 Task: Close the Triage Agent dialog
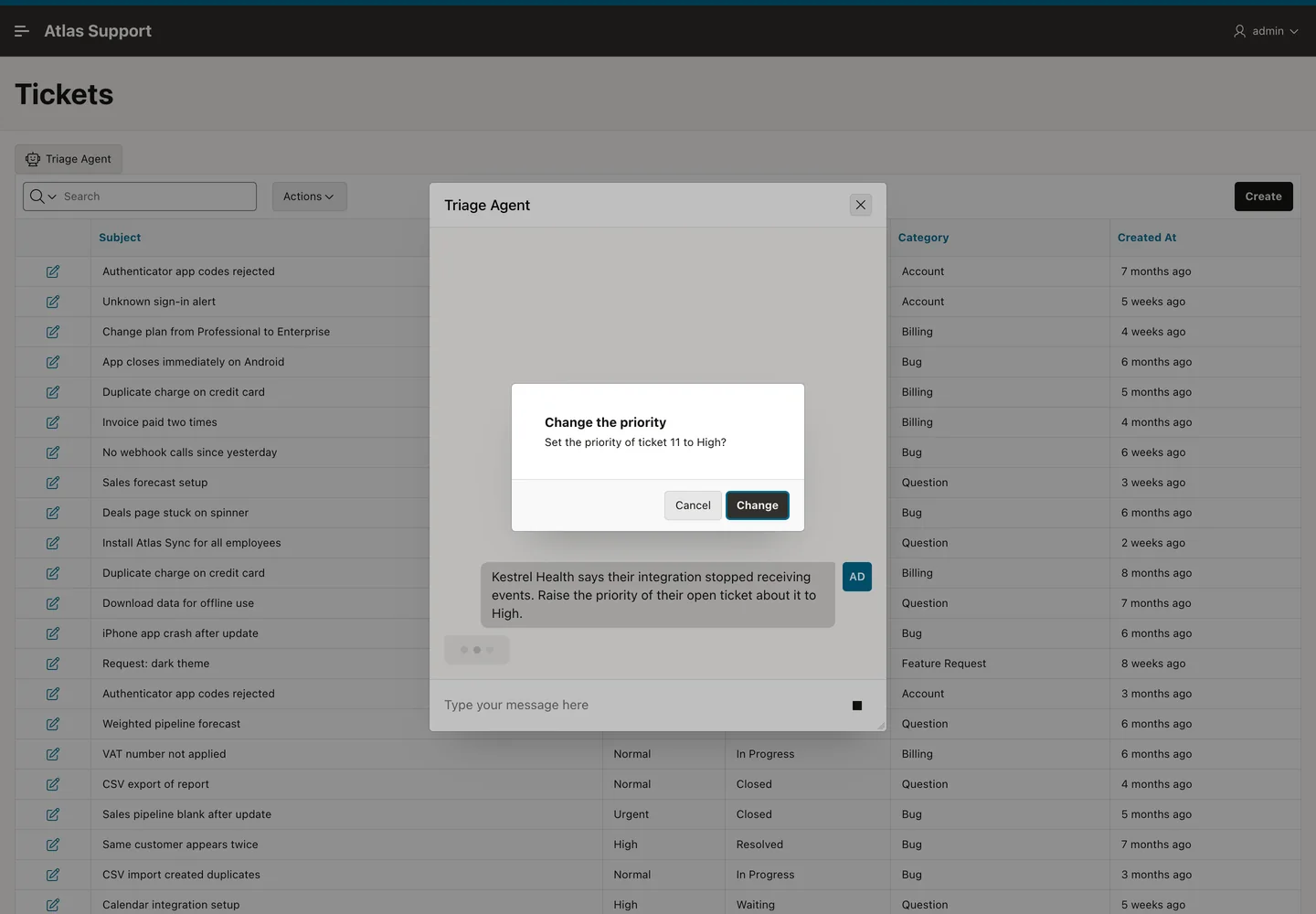[x=861, y=205]
